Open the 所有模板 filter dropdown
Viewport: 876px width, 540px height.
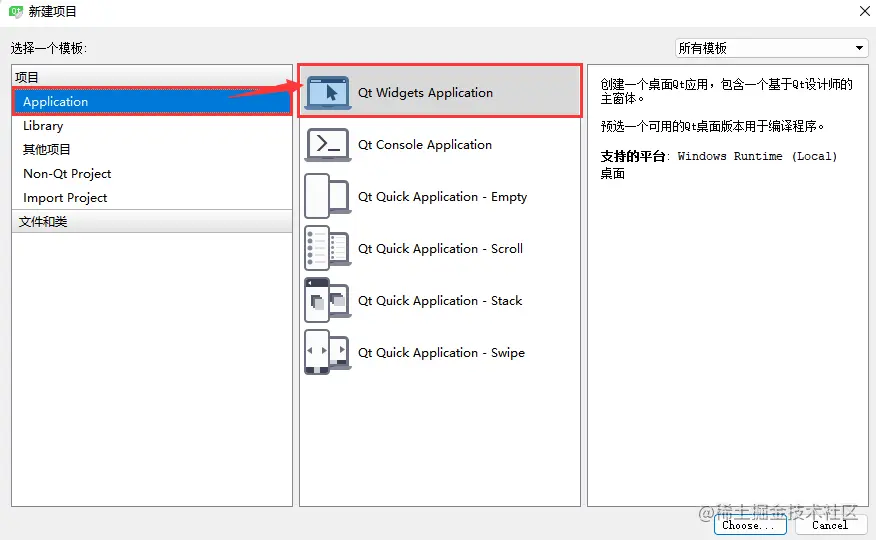coord(772,48)
